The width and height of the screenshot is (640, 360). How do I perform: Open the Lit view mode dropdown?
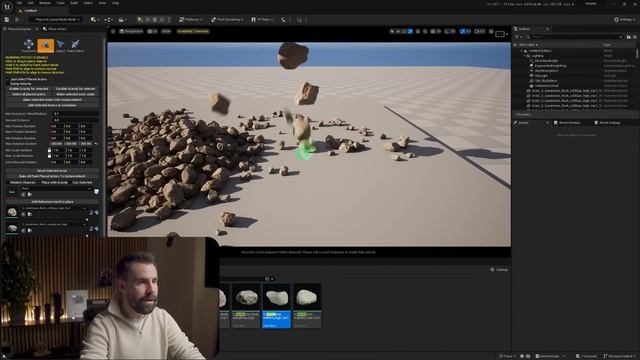152,31
